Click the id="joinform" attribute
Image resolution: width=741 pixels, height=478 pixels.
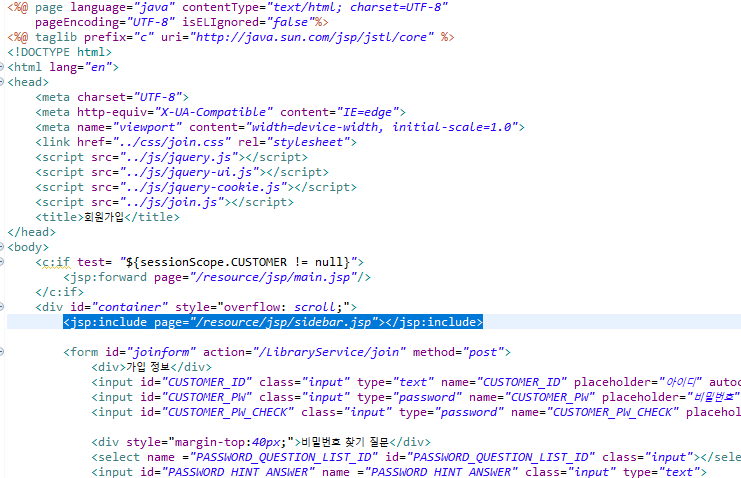point(150,352)
